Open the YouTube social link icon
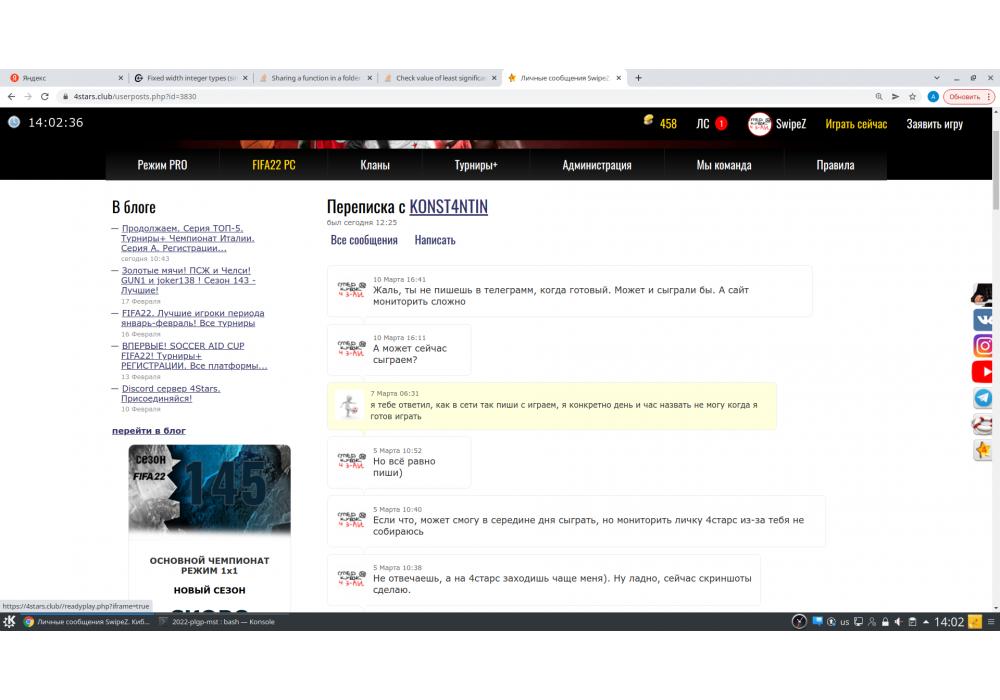Image resolution: width=1000 pixels, height=700 pixels. point(984,372)
